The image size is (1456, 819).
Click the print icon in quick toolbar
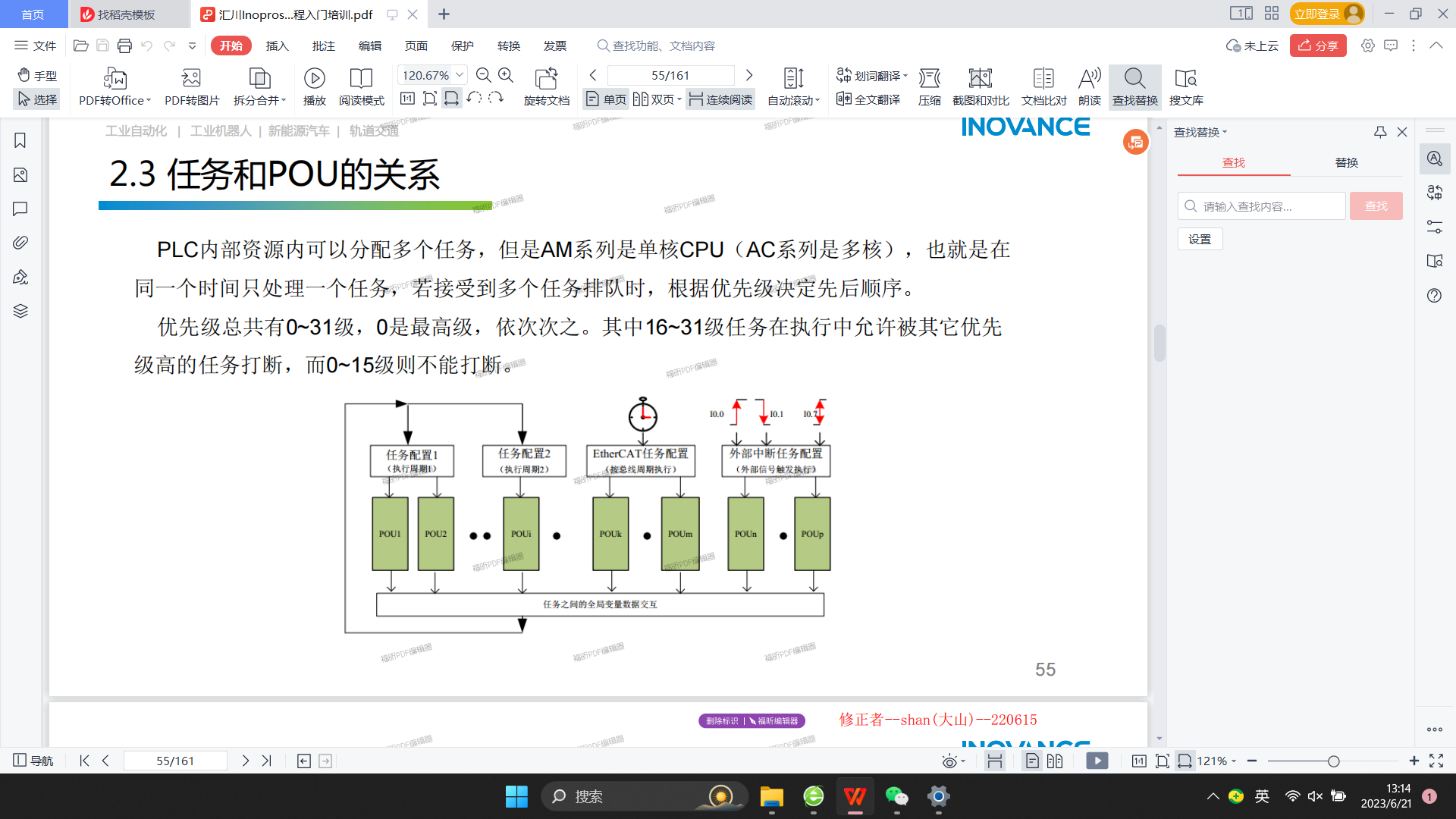click(x=124, y=45)
